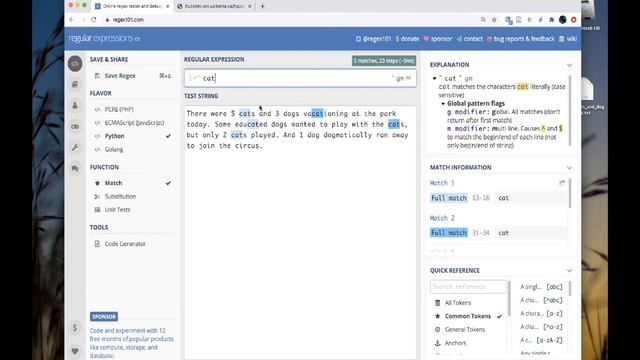
Task: Open the settings wrench sidebar icon
Action: (75, 147)
